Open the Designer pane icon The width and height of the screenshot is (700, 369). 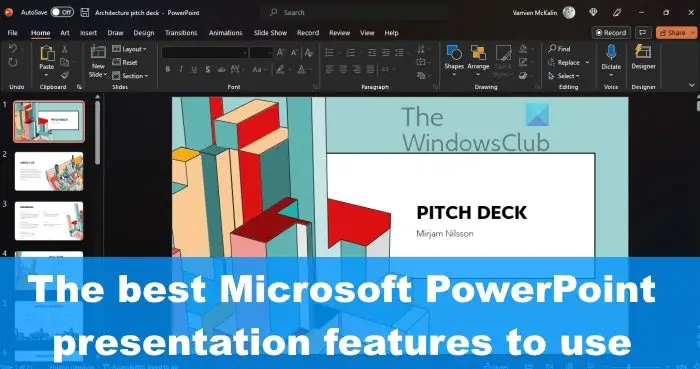tap(643, 52)
